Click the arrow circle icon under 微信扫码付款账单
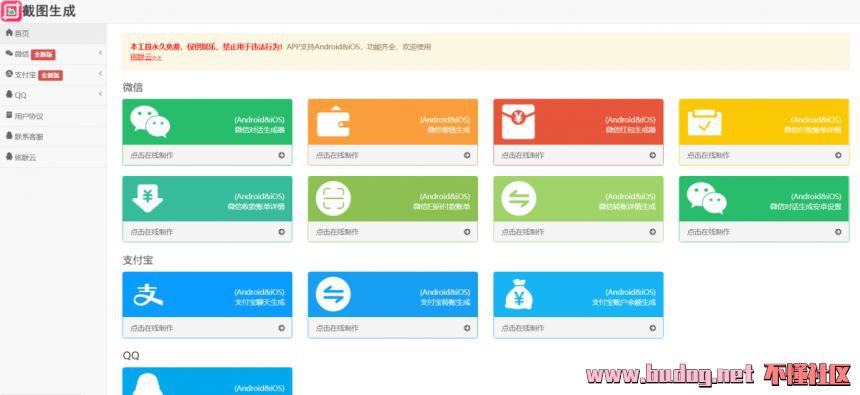The width and height of the screenshot is (860, 395). click(467, 232)
